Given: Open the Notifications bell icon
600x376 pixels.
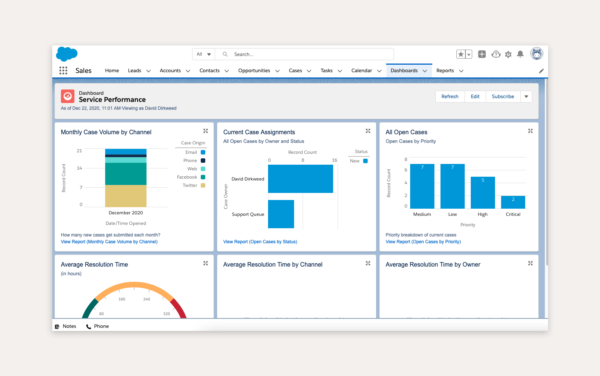Looking at the screenshot, I should pos(520,54).
